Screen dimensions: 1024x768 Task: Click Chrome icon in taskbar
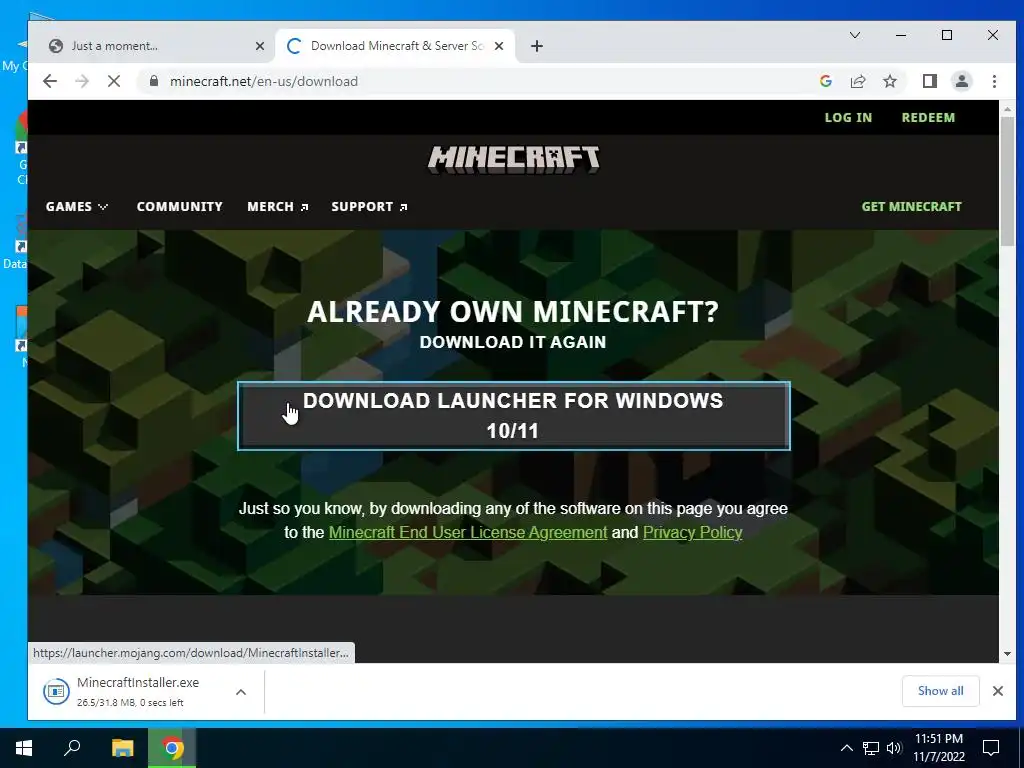coord(172,748)
